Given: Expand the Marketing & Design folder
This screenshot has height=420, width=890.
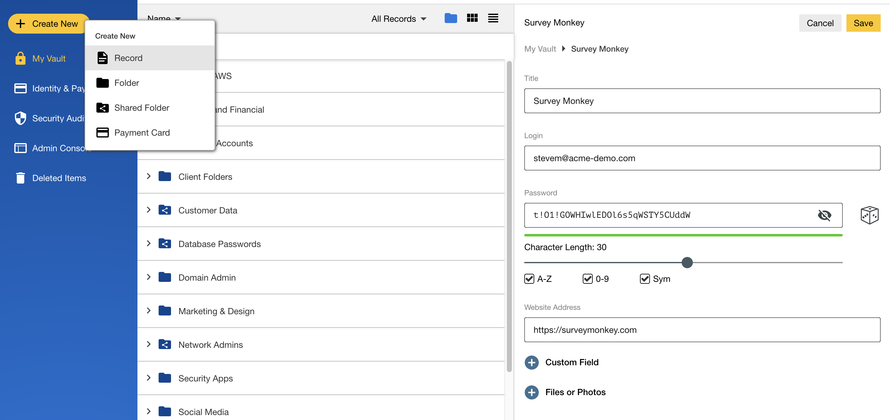Looking at the screenshot, I should tap(149, 310).
